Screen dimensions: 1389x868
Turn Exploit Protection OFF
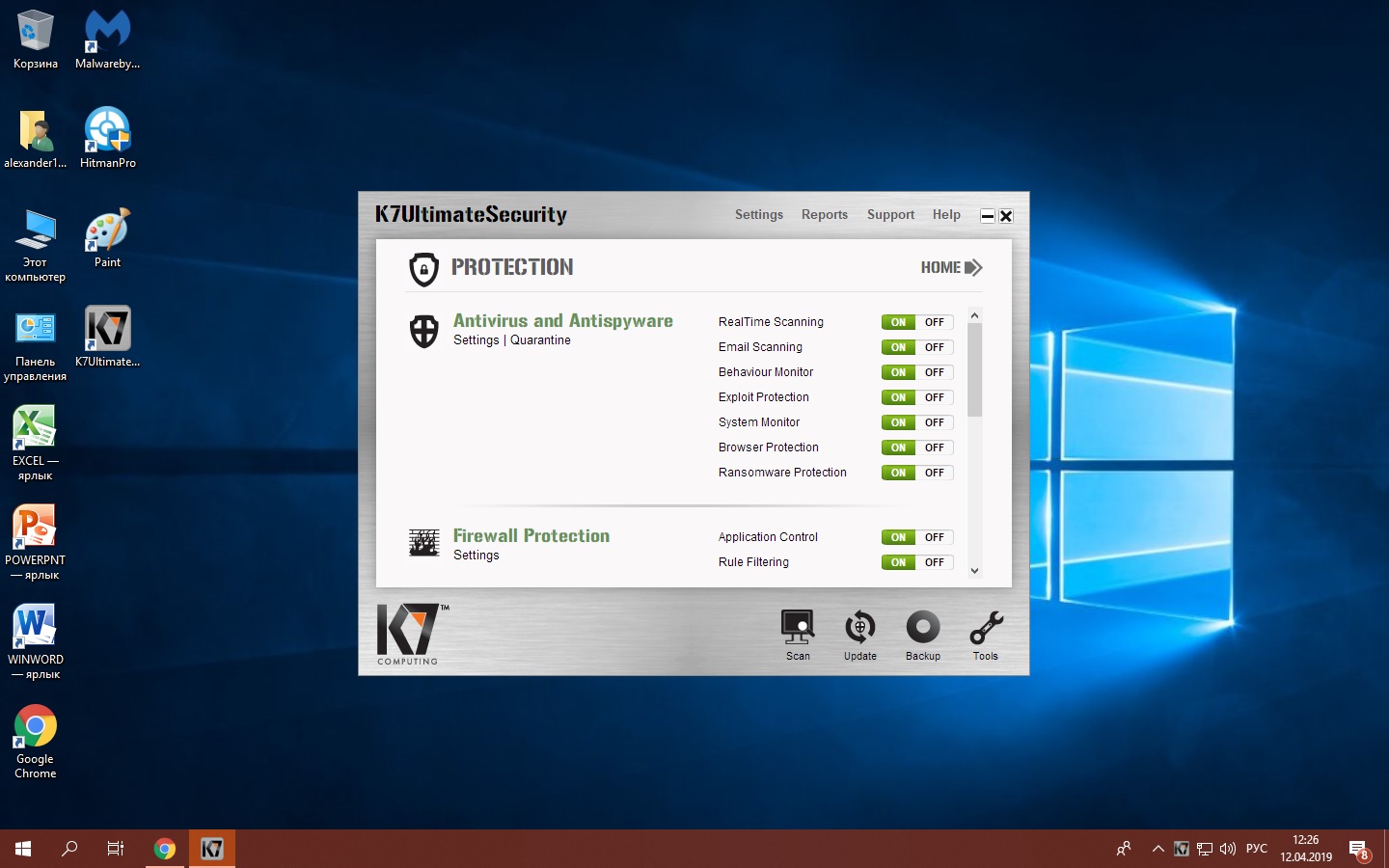coord(935,397)
